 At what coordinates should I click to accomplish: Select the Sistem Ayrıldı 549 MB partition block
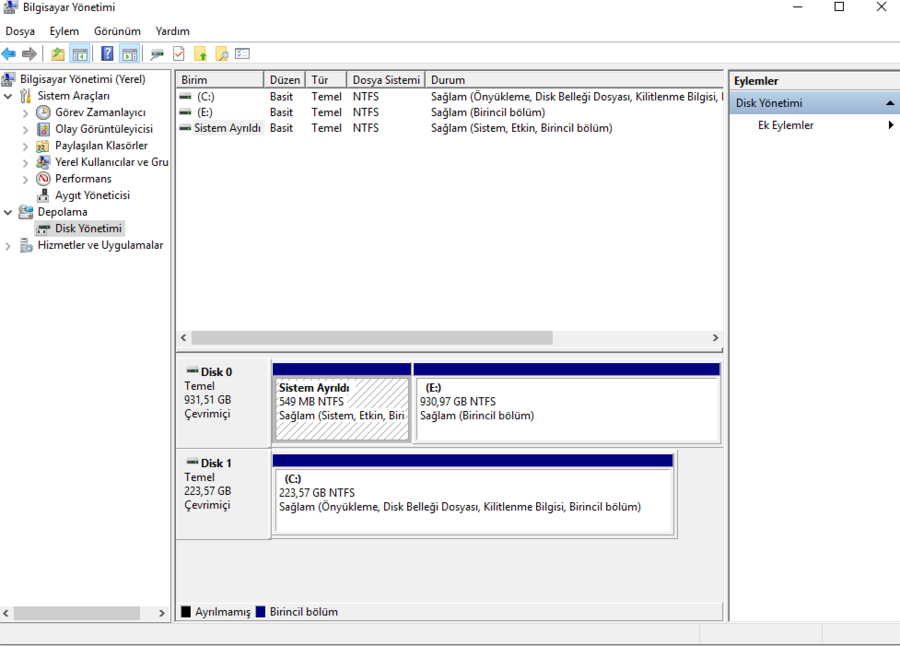[x=342, y=403]
